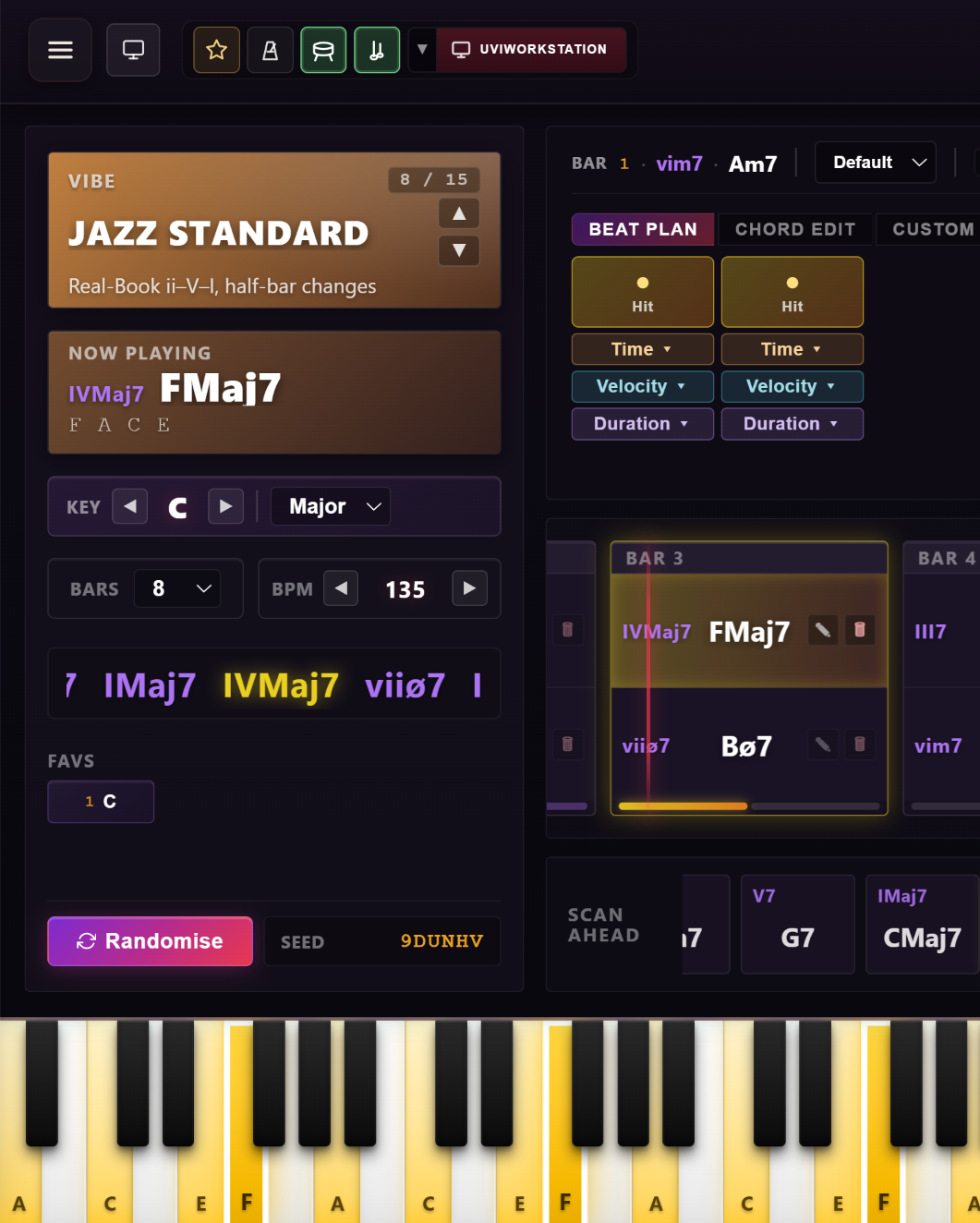Go to next vibe with down arrow

[459, 250]
